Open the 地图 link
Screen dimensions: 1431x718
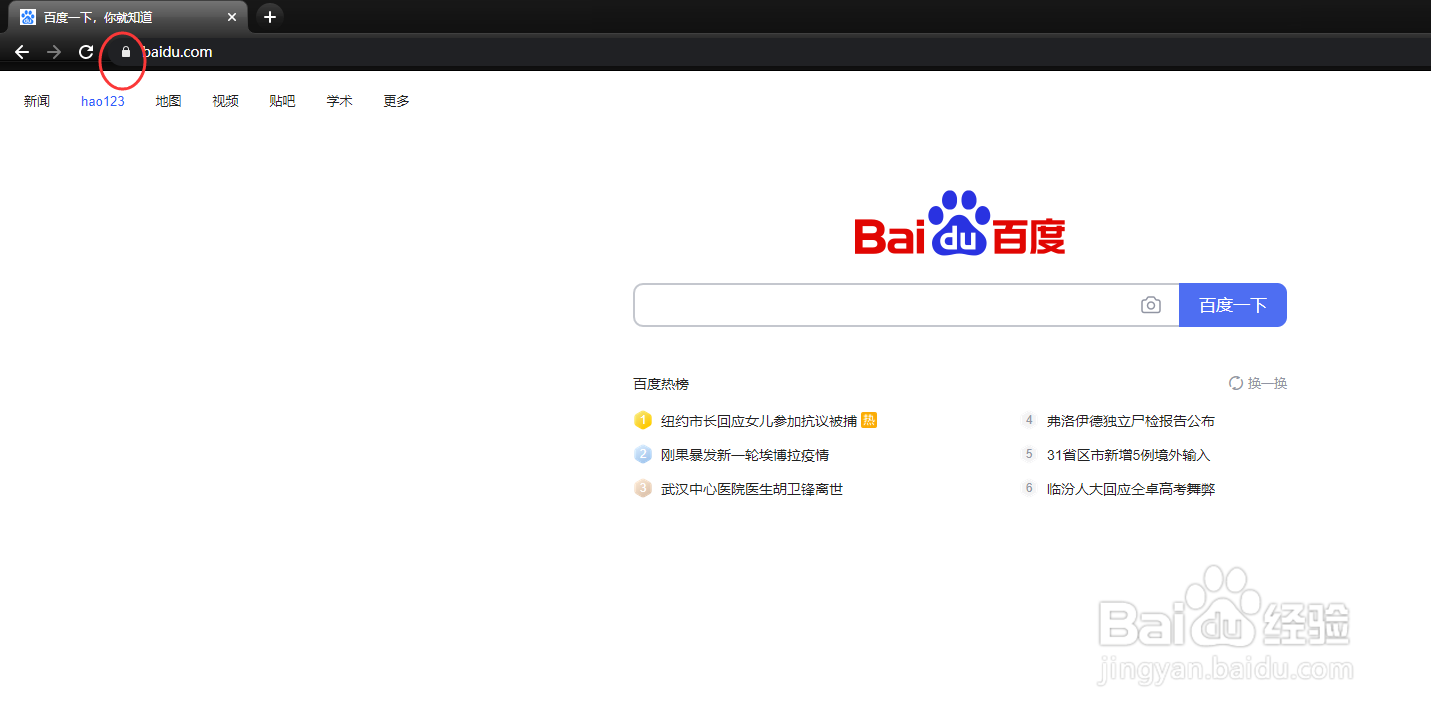click(x=168, y=101)
